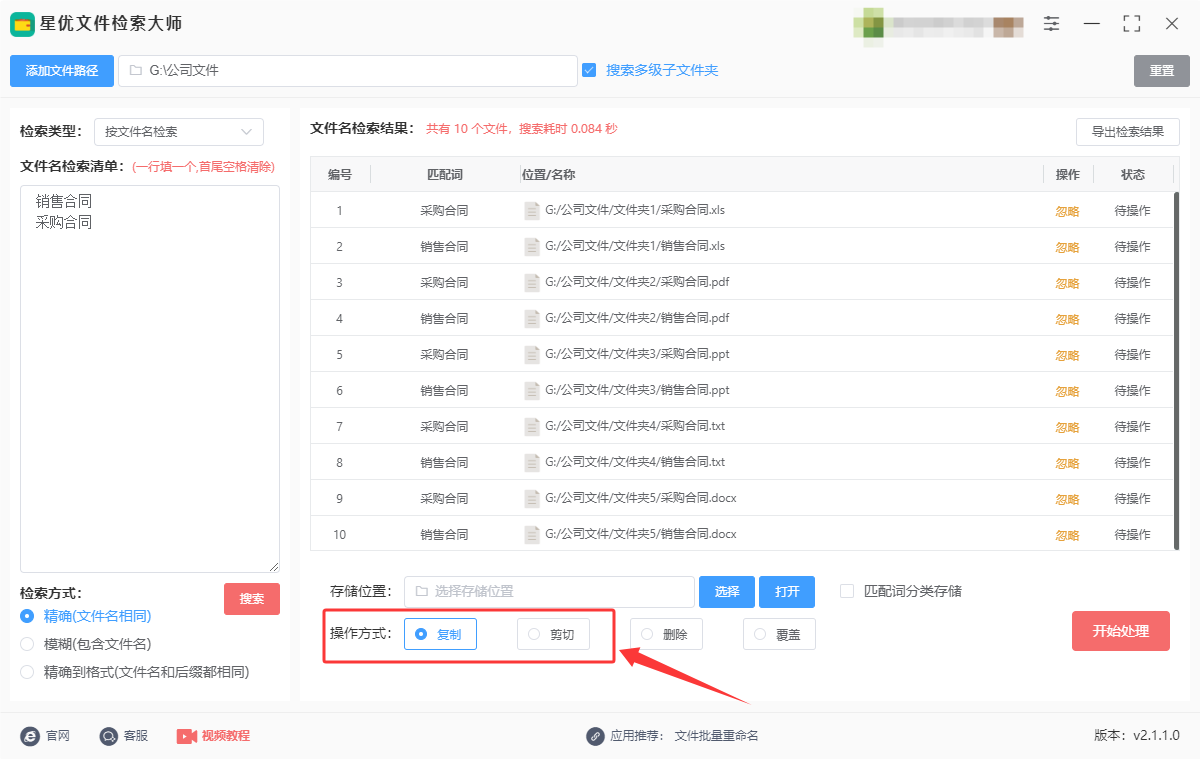1200x760 pixels.
Task: Click 采购合同 match word in row 7
Action: (444, 427)
